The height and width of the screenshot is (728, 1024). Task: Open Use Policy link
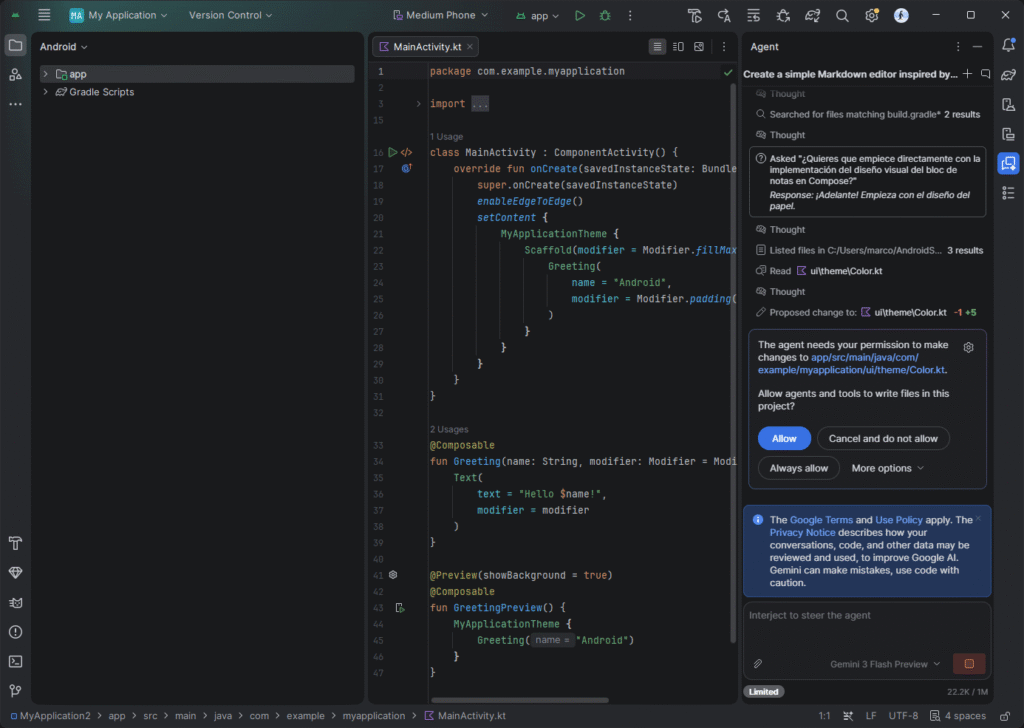coord(899,520)
